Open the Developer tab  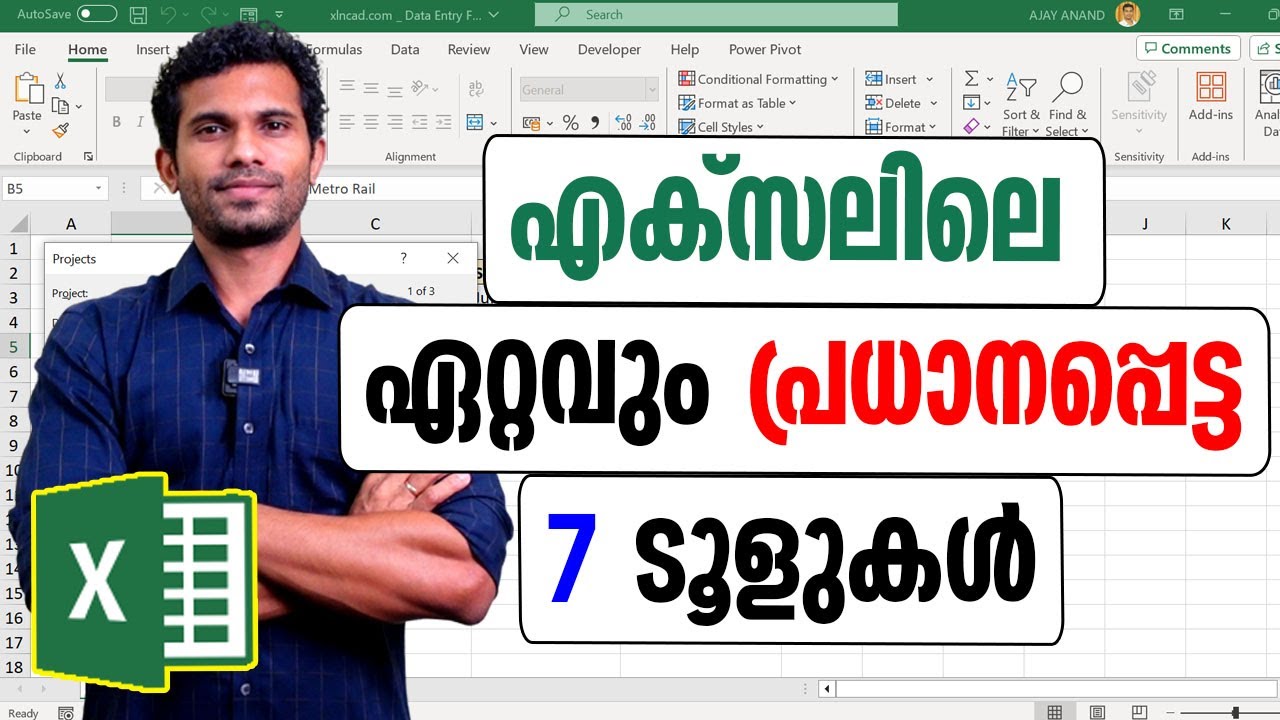click(x=609, y=49)
